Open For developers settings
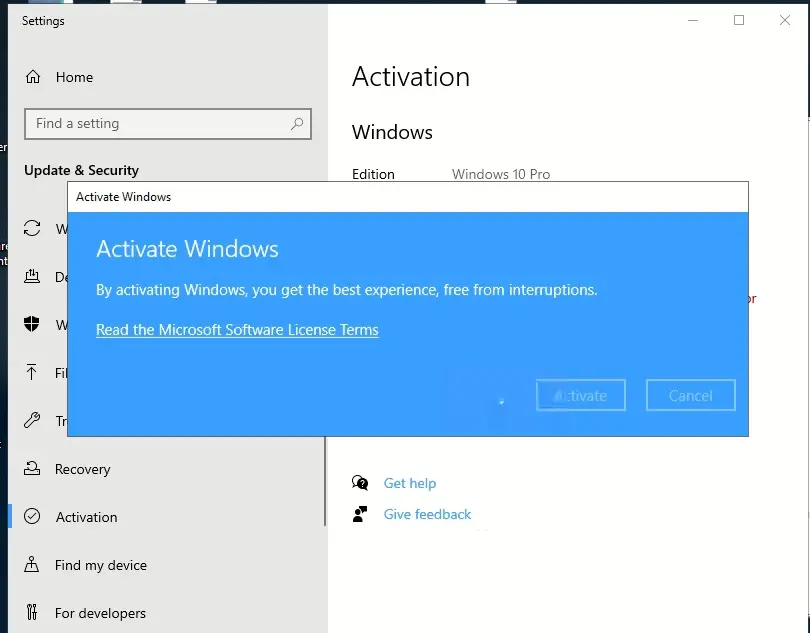 click(x=100, y=613)
